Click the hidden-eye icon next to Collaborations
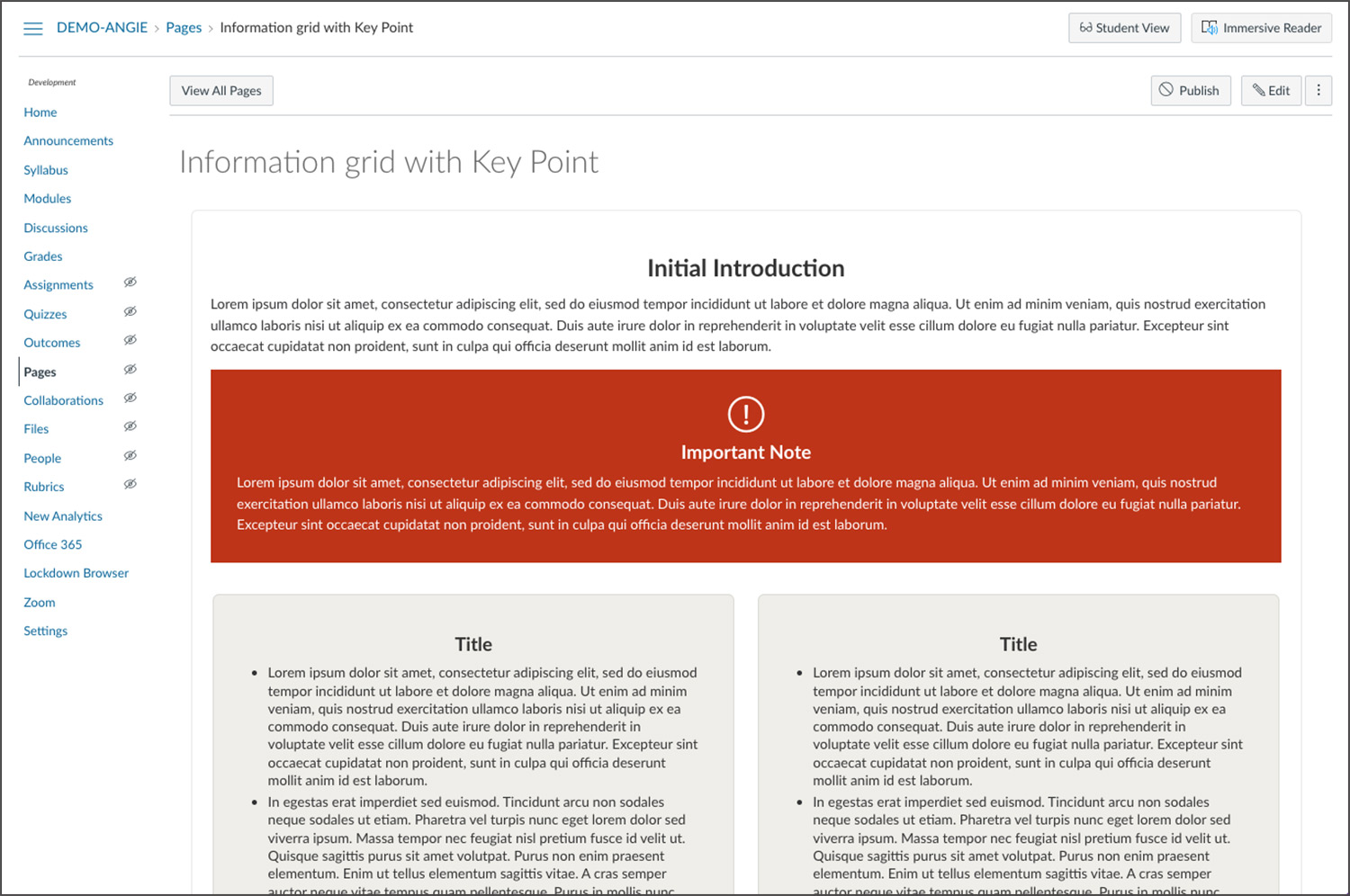1350x896 pixels. 130,398
